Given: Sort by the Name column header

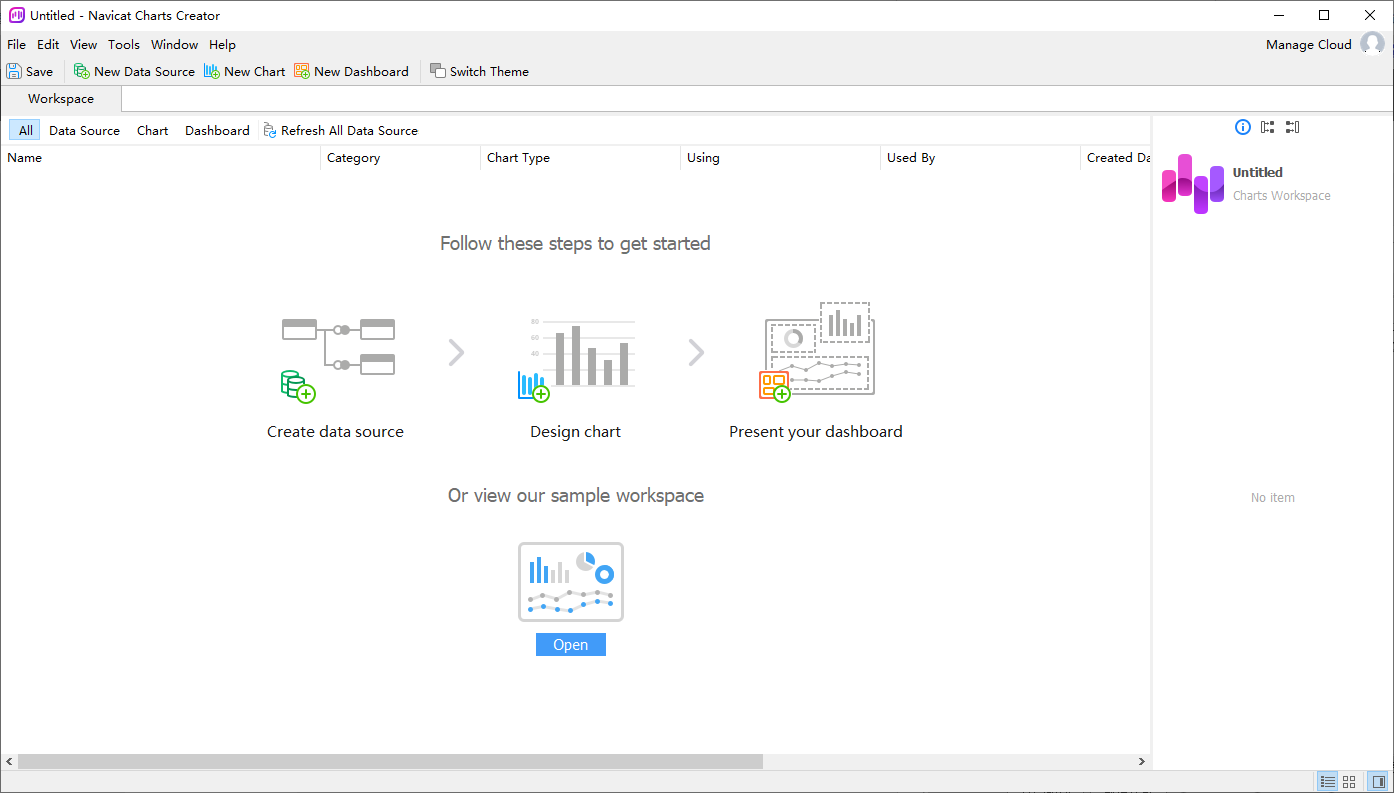Looking at the screenshot, I should point(160,158).
